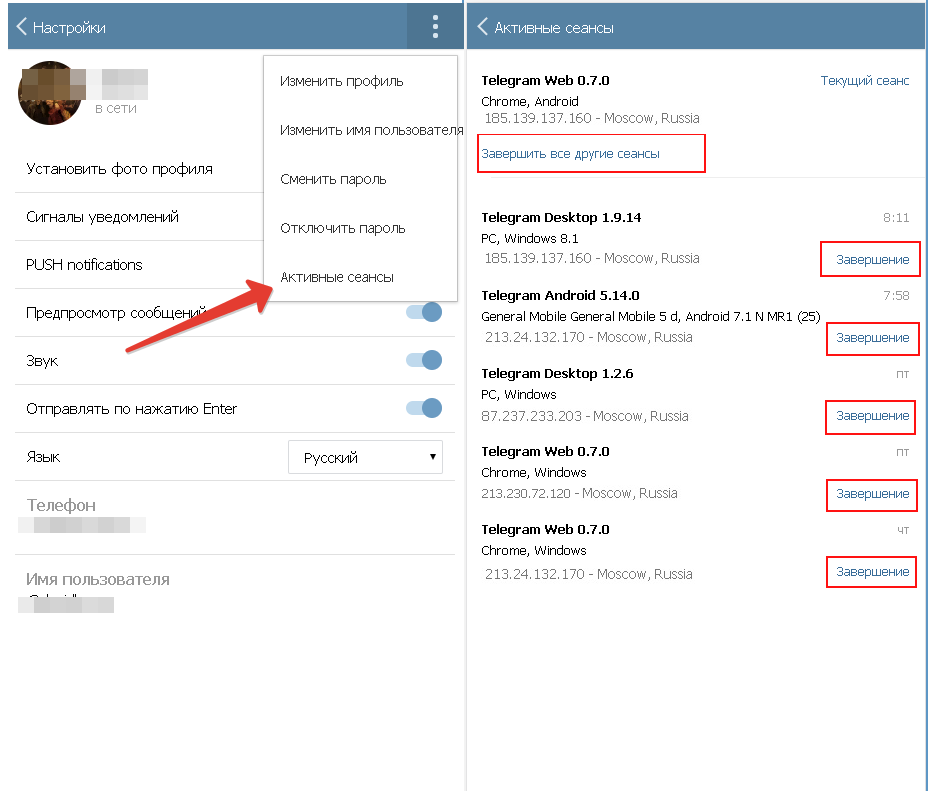The height and width of the screenshot is (791, 928).
Task: Click PC, Windows 8.1 text
Action: click(530, 239)
